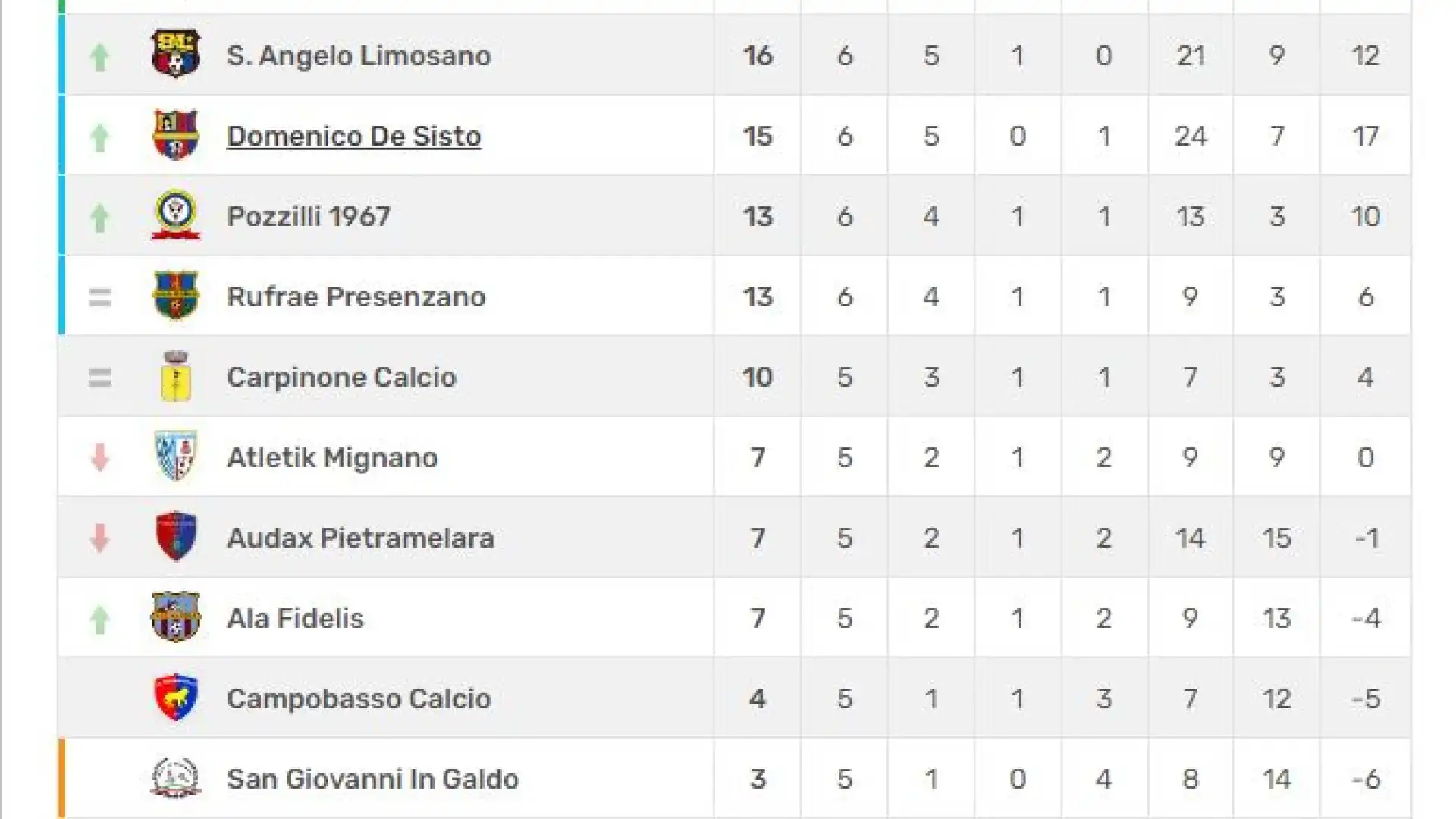Click the San Giovanni In Galdo emblem
Image resolution: width=1456 pixels, height=819 pixels.
[175, 778]
